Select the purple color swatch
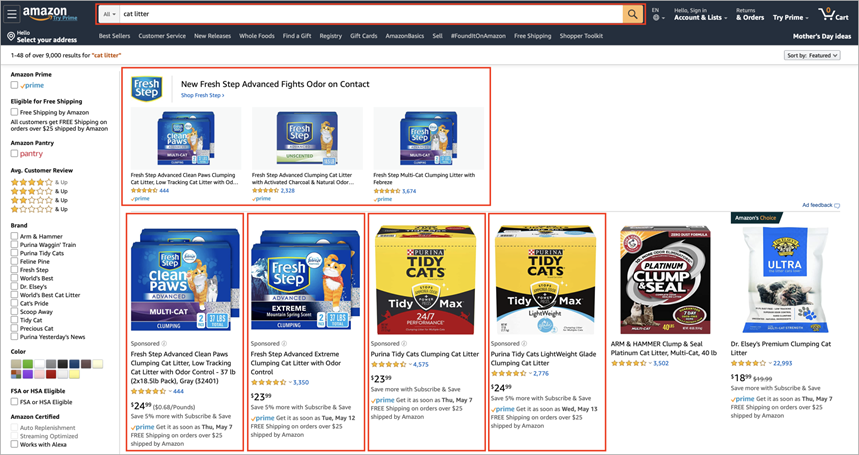Viewport: 859px width, 455px height. (27, 375)
